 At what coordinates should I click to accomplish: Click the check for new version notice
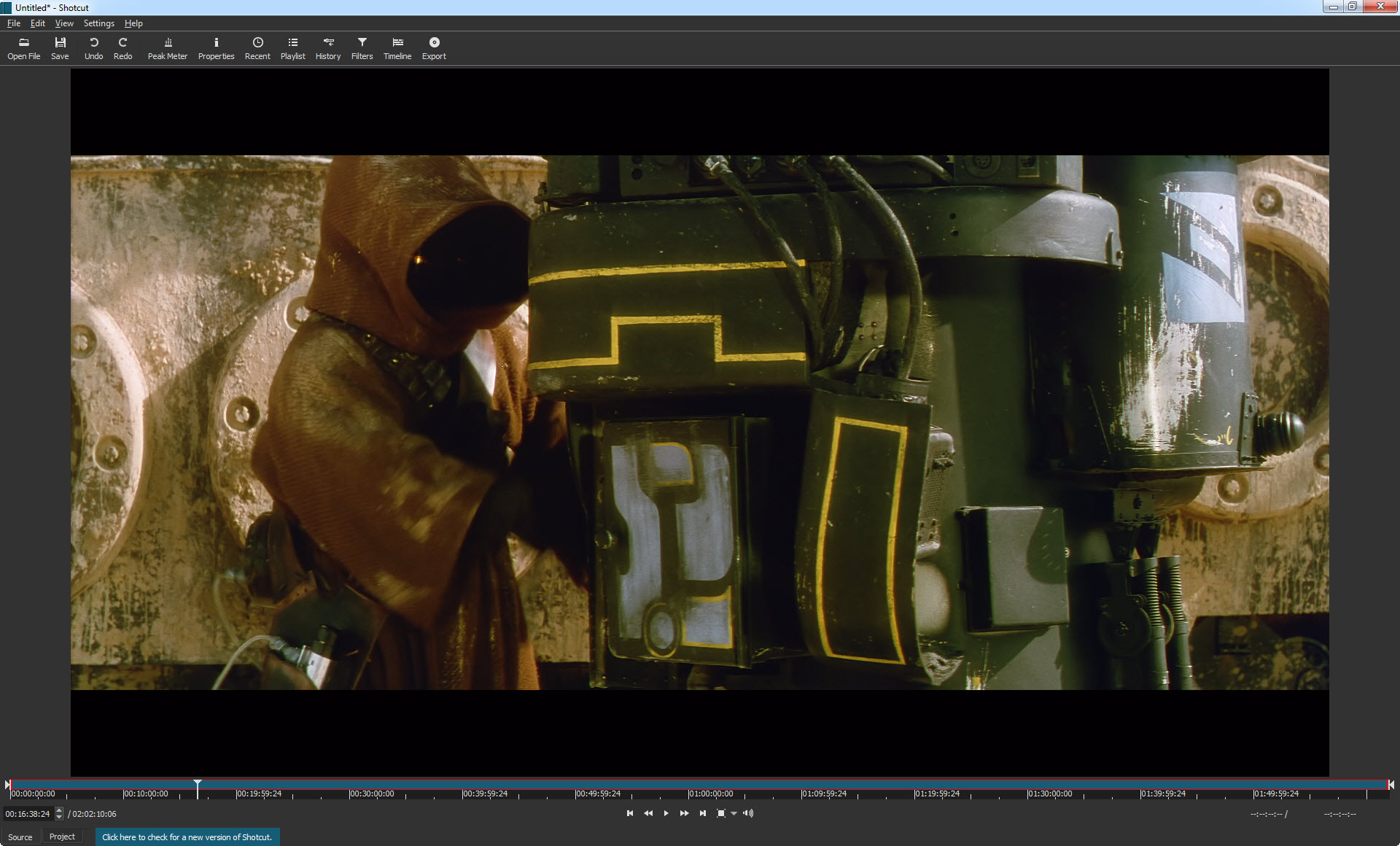click(187, 837)
